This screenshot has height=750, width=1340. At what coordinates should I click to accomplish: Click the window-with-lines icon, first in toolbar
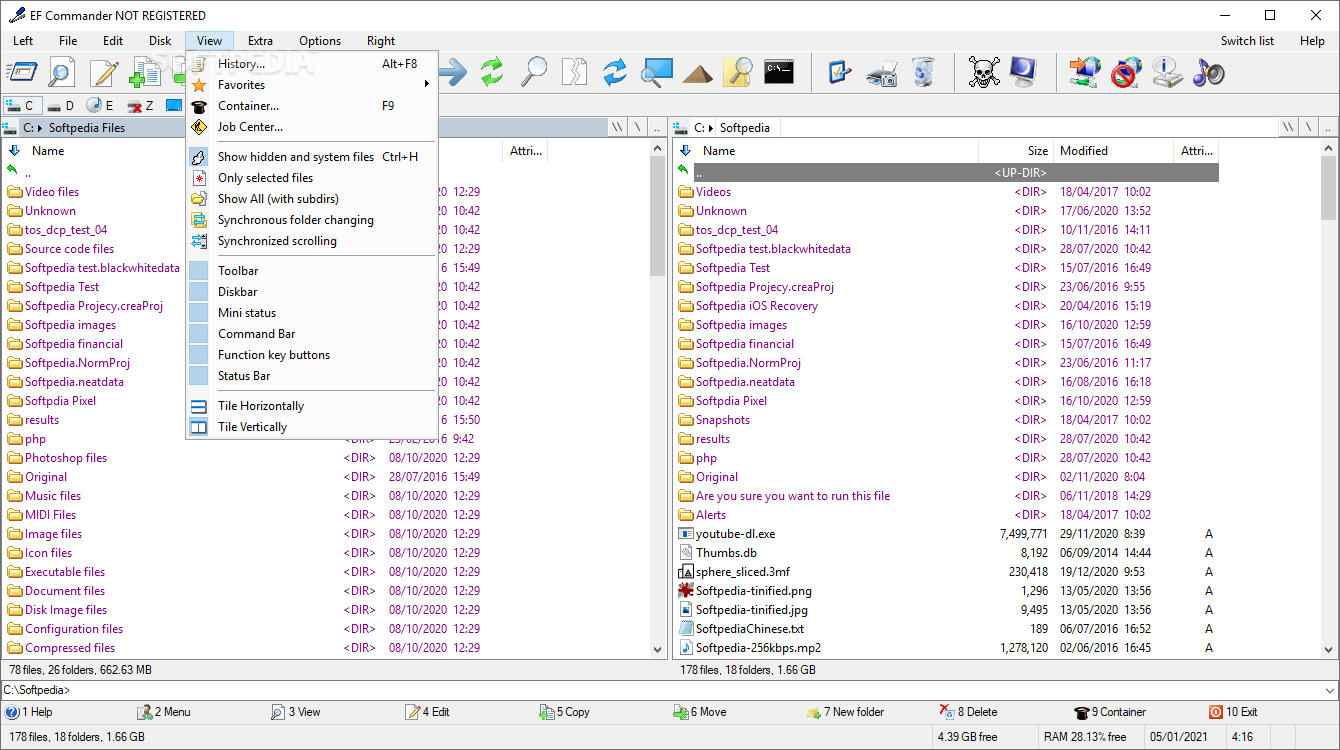[x=22, y=72]
